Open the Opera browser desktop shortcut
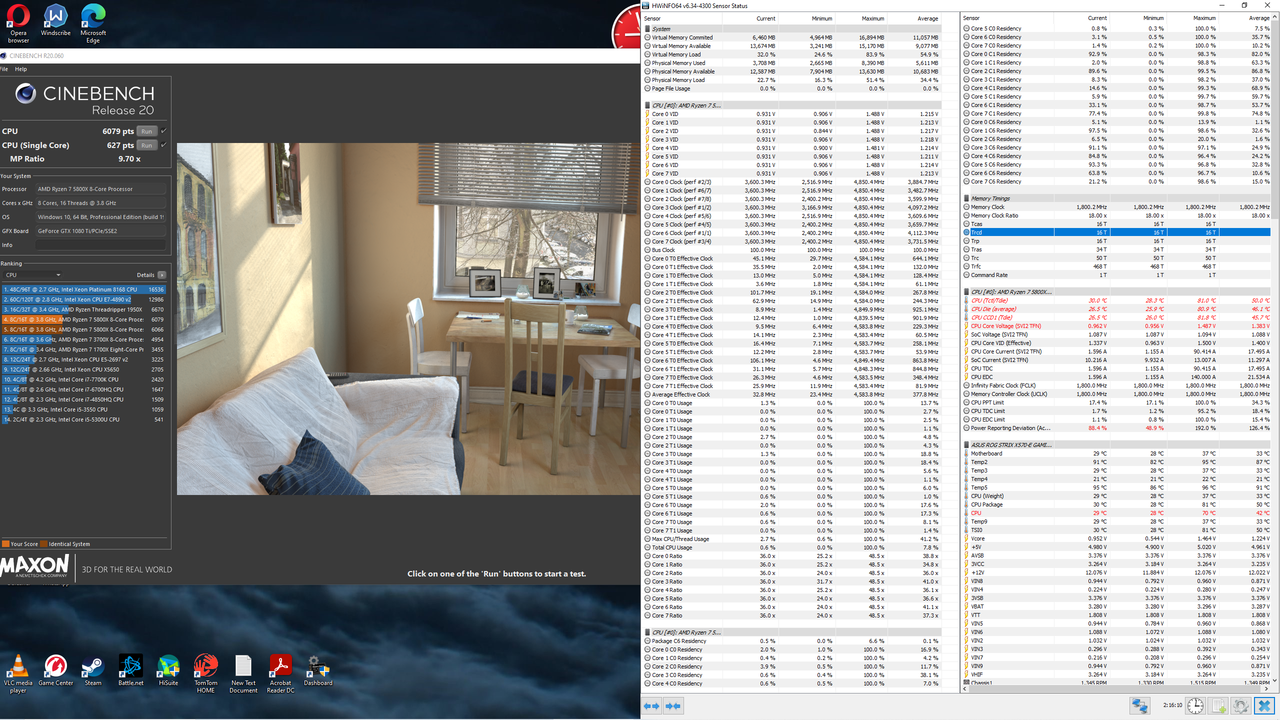1280x720 pixels. click(18, 24)
